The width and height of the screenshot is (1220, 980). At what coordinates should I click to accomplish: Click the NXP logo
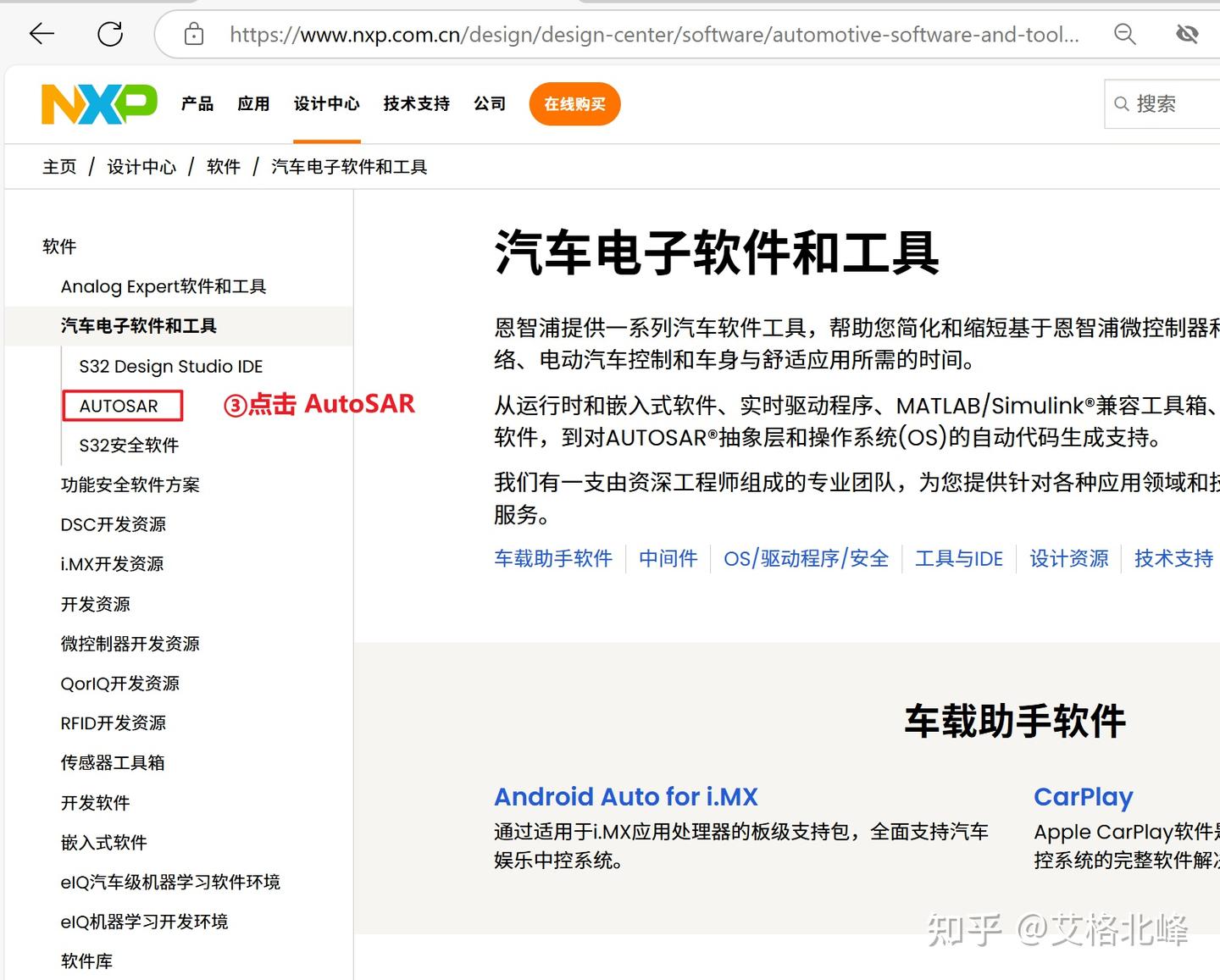[x=99, y=103]
